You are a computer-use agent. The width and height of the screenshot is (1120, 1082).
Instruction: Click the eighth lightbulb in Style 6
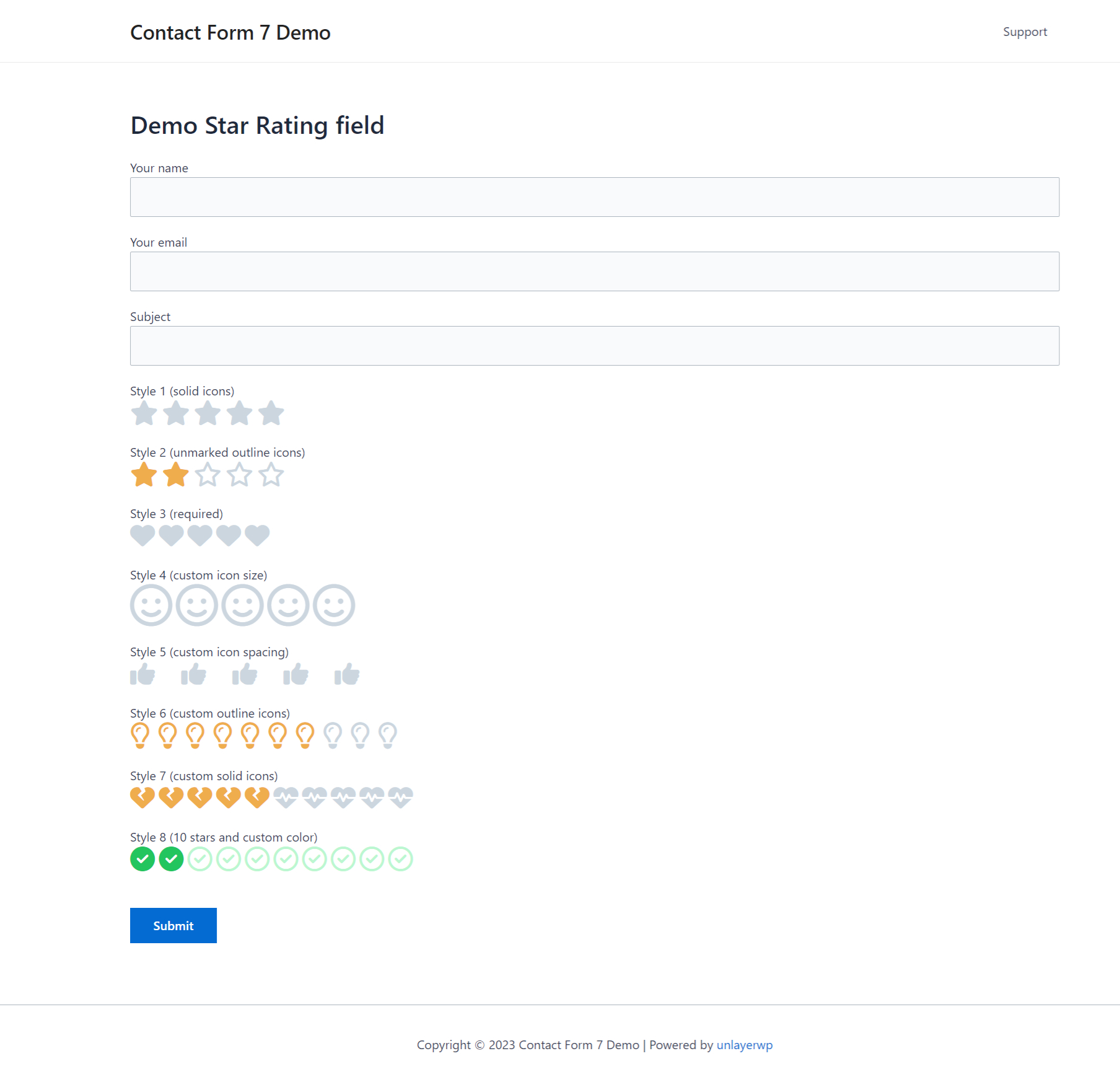pyautogui.click(x=333, y=734)
